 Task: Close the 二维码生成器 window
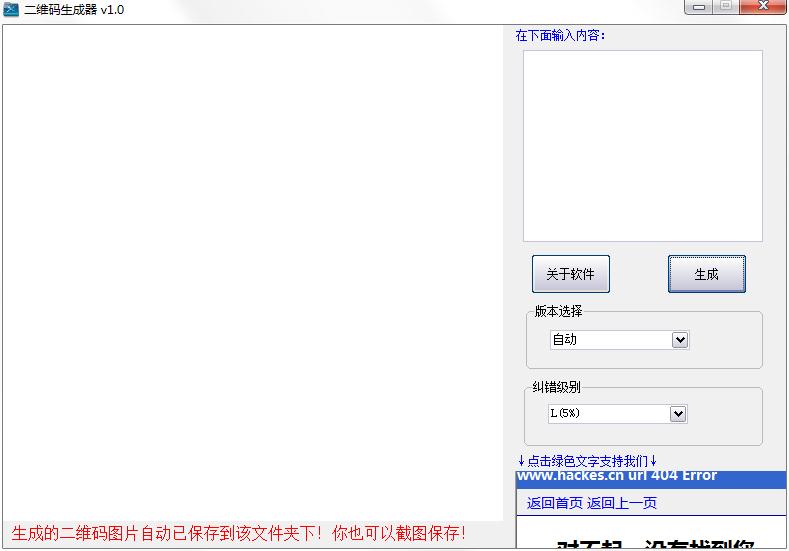pyautogui.click(x=763, y=7)
